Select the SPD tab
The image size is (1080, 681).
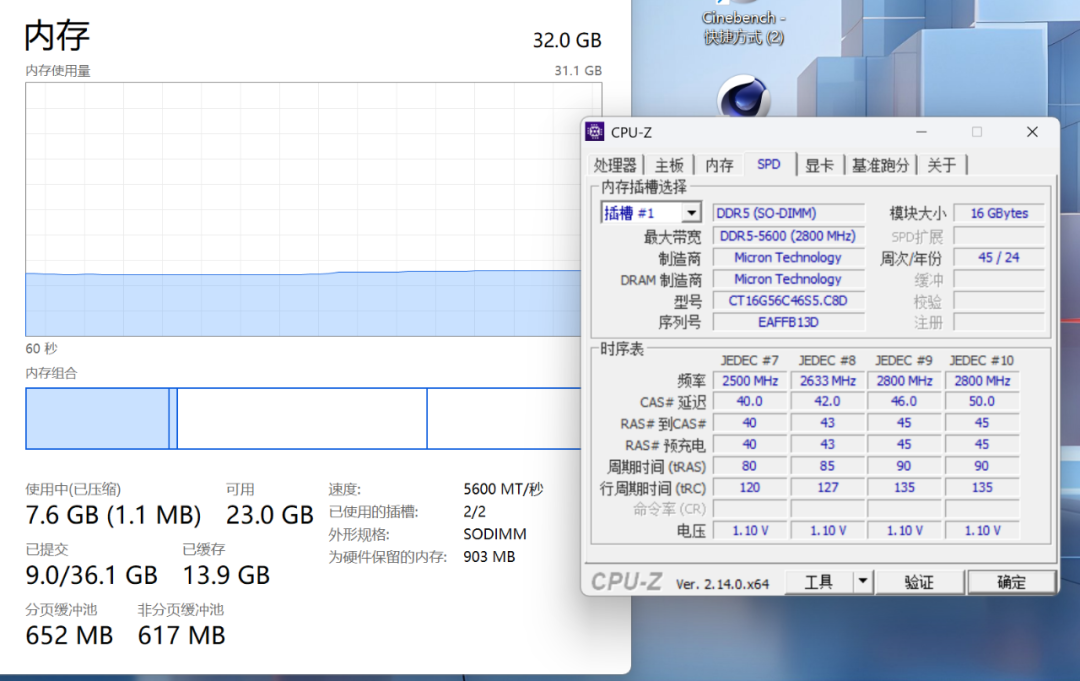point(769,165)
